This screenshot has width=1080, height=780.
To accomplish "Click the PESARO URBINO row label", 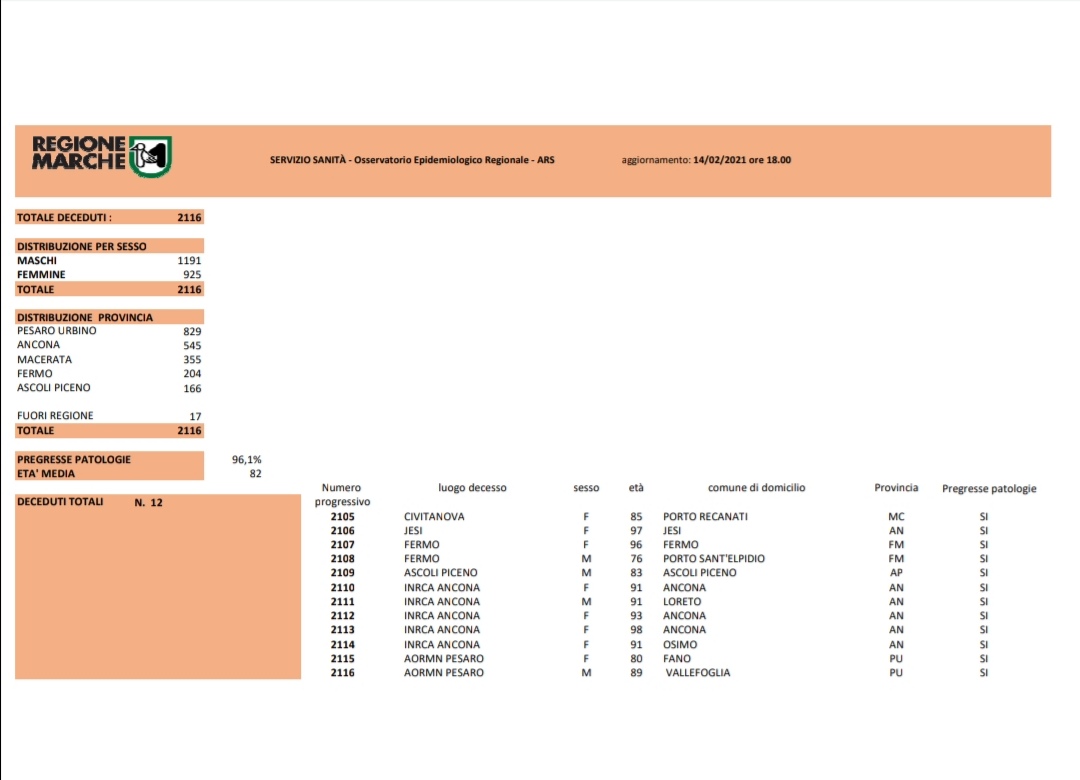I will point(56,331).
